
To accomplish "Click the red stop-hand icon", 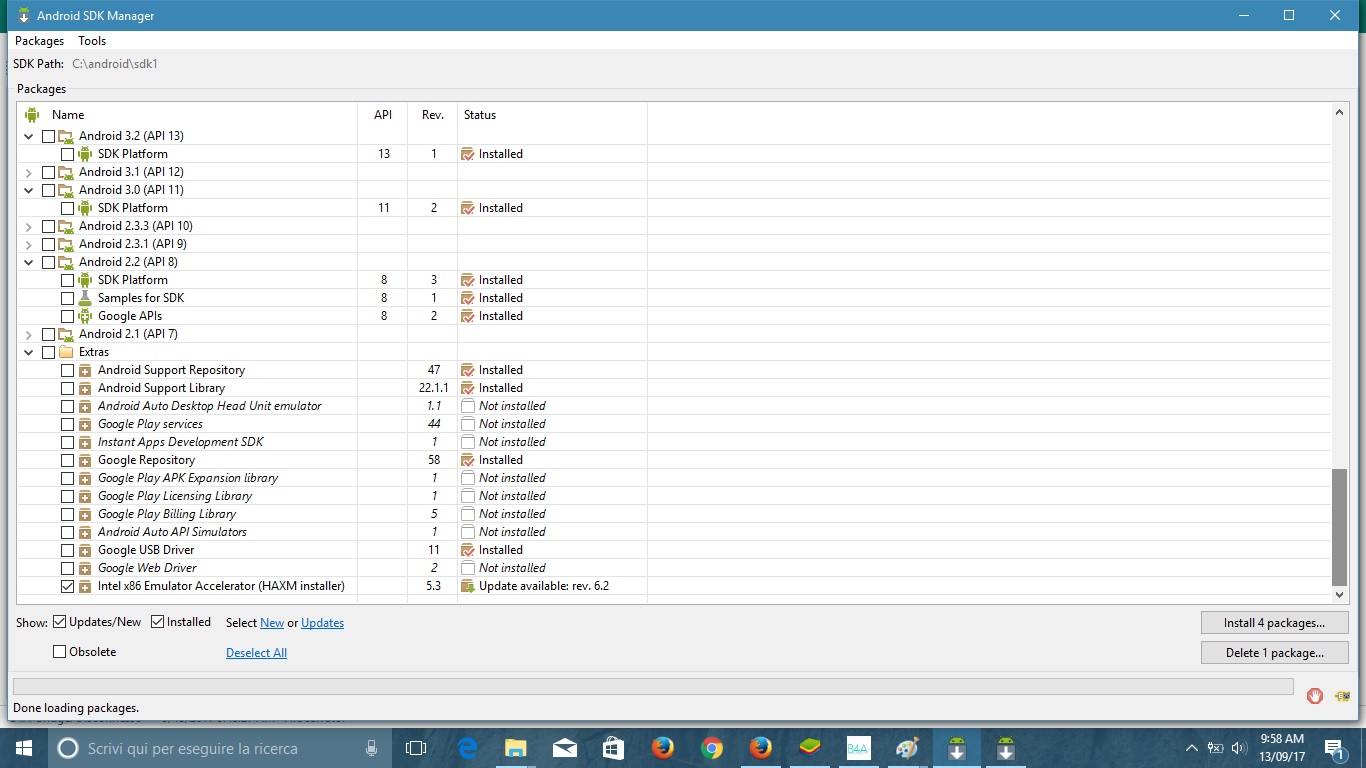I will pyautogui.click(x=1315, y=695).
